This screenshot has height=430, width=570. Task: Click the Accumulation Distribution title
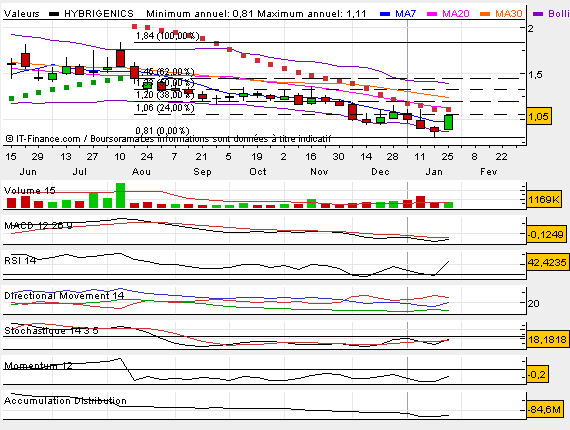[x=65, y=401]
